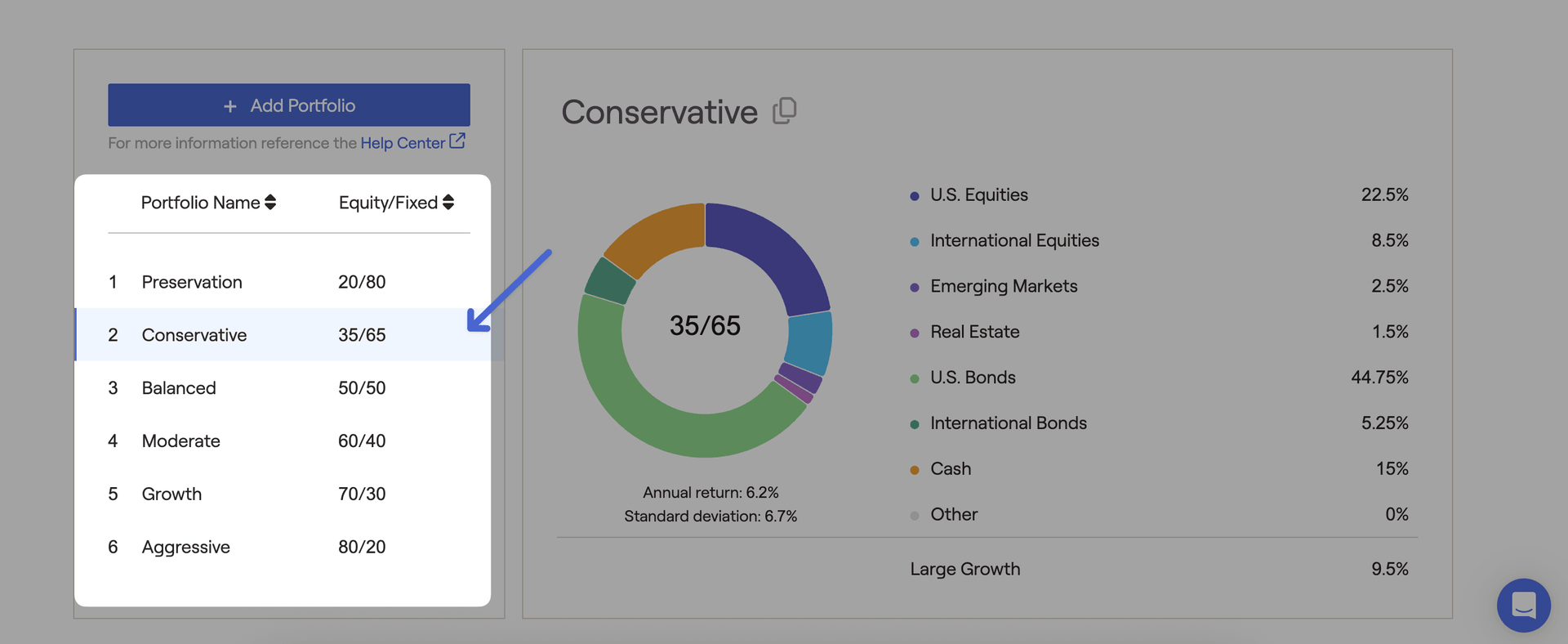Viewport: 1568px width, 644px height.
Task: Click the U.S. Bonds legend entry
Action: tap(973, 378)
